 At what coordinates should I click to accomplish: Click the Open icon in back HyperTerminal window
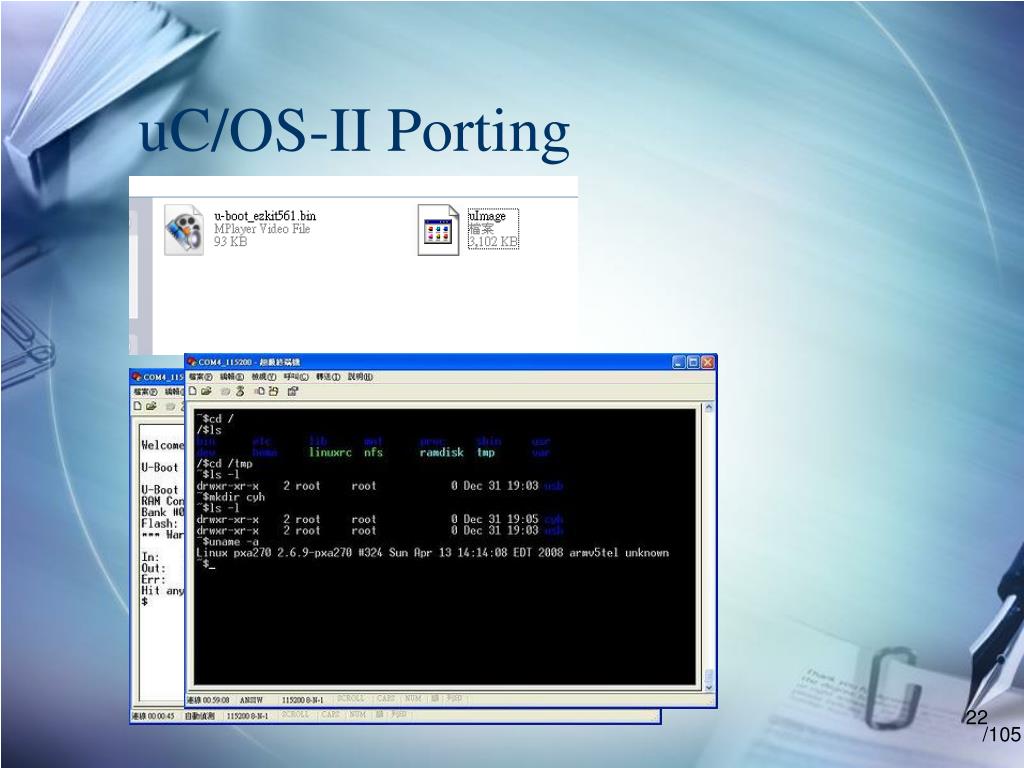click(152, 406)
